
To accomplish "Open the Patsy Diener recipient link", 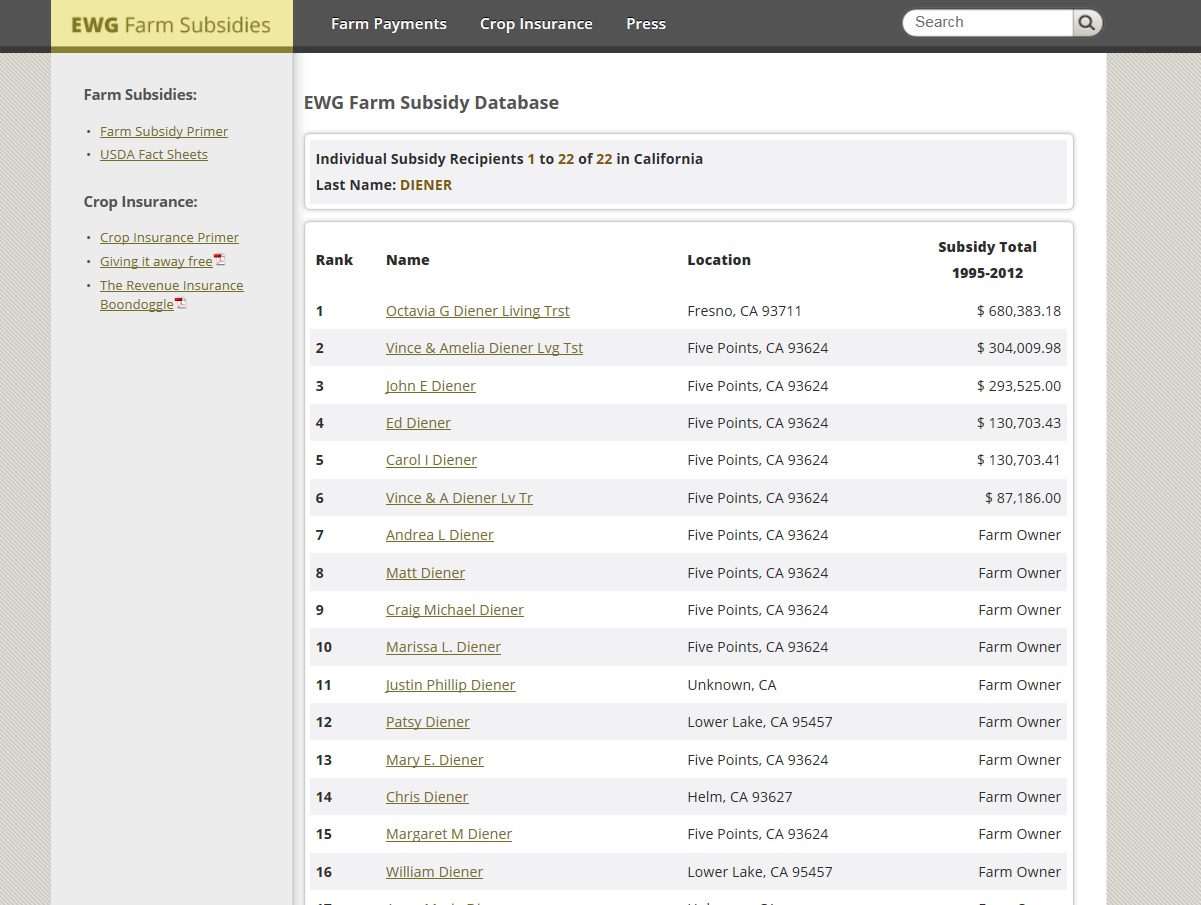I will (427, 722).
